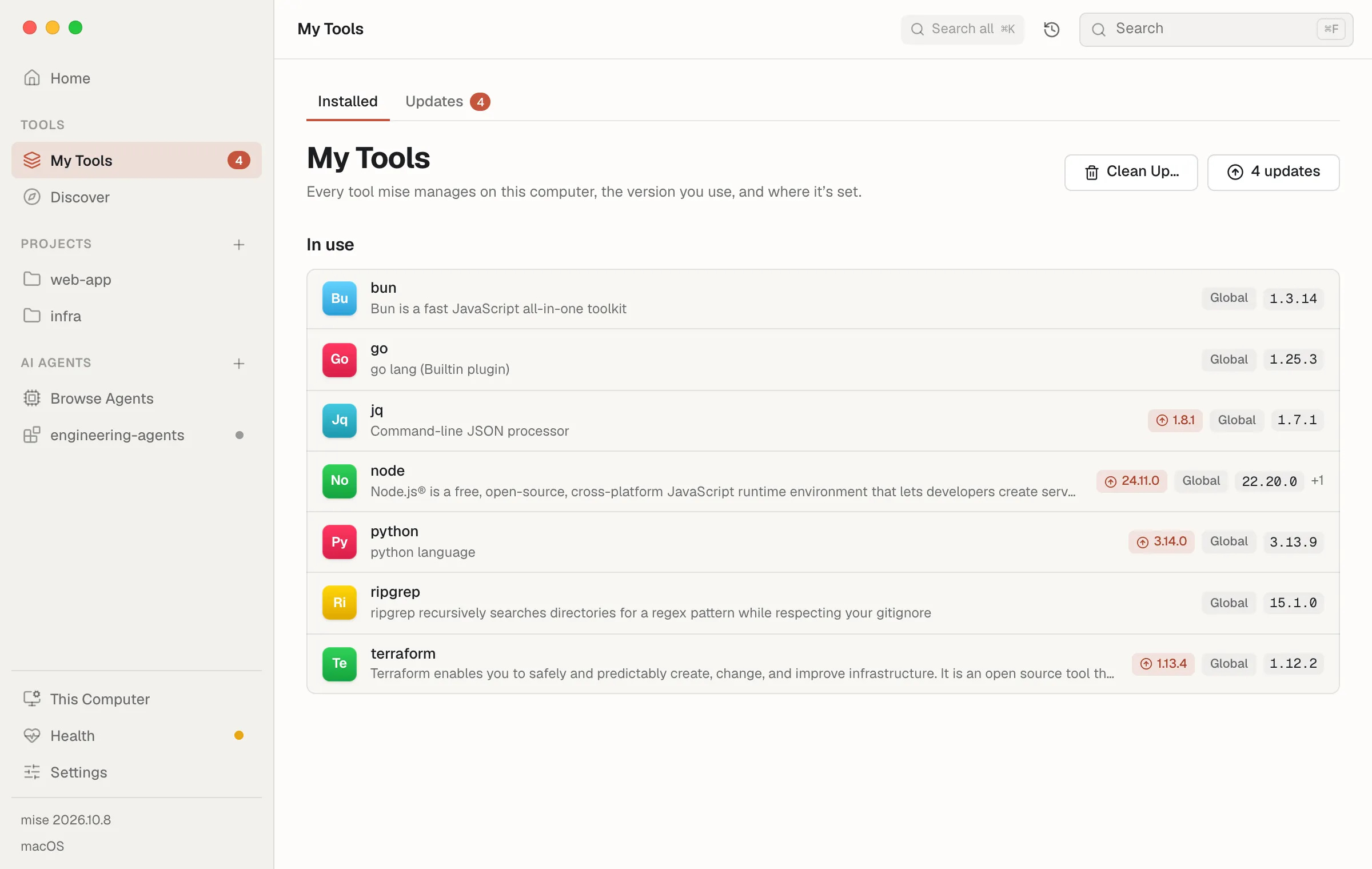This screenshot has height=869, width=1372.
Task: Add a new project with plus icon
Action: (x=239, y=245)
